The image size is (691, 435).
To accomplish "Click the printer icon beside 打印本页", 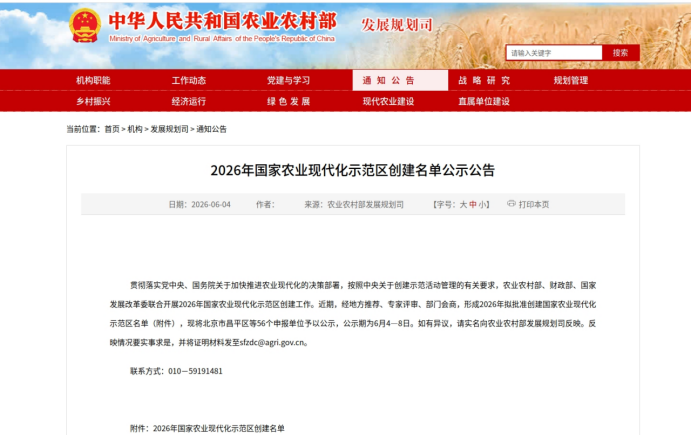I will [x=511, y=204].
